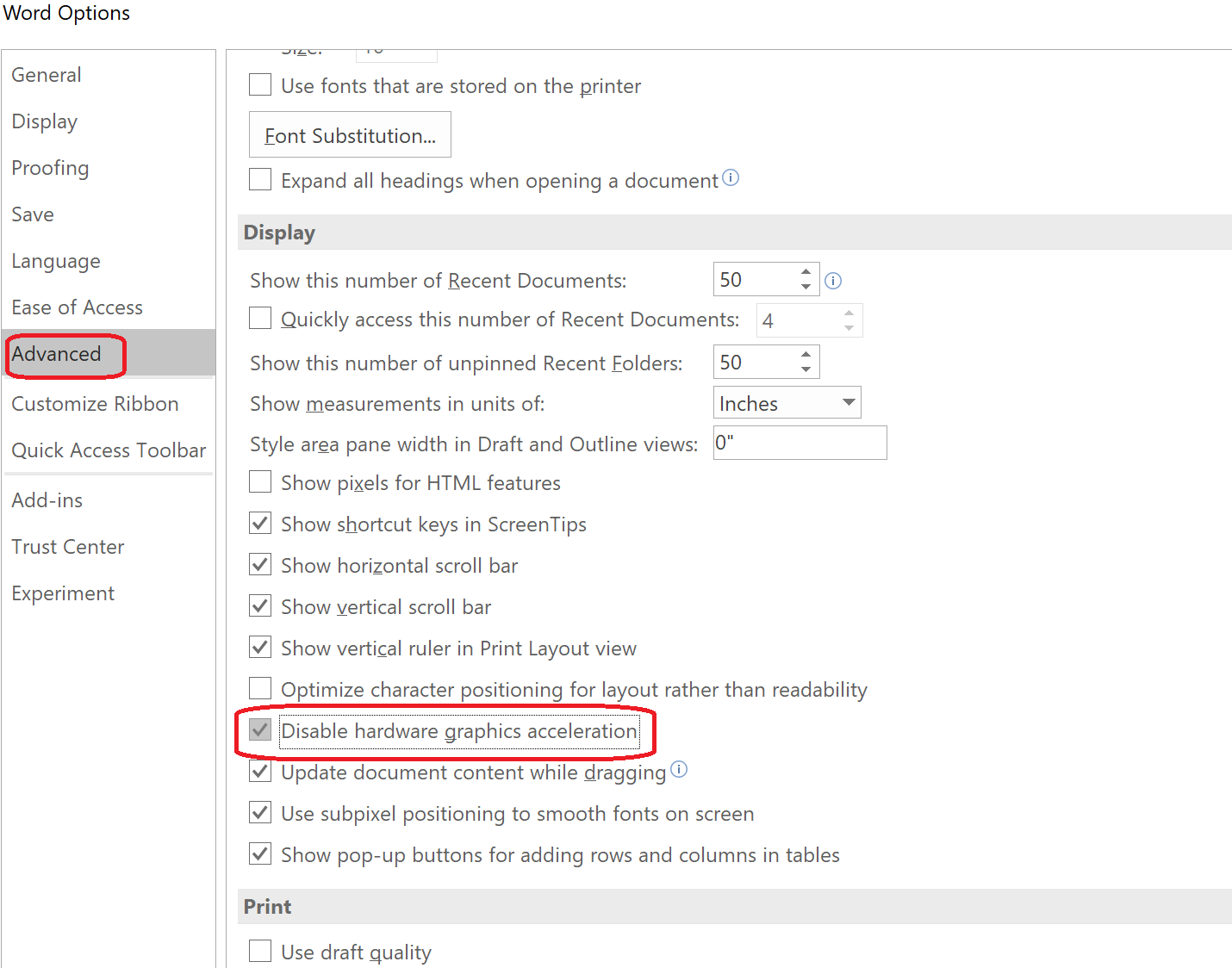Screen dimensions: 1232x968
Task: Select the Advanced category
Action: coord(109,354)
